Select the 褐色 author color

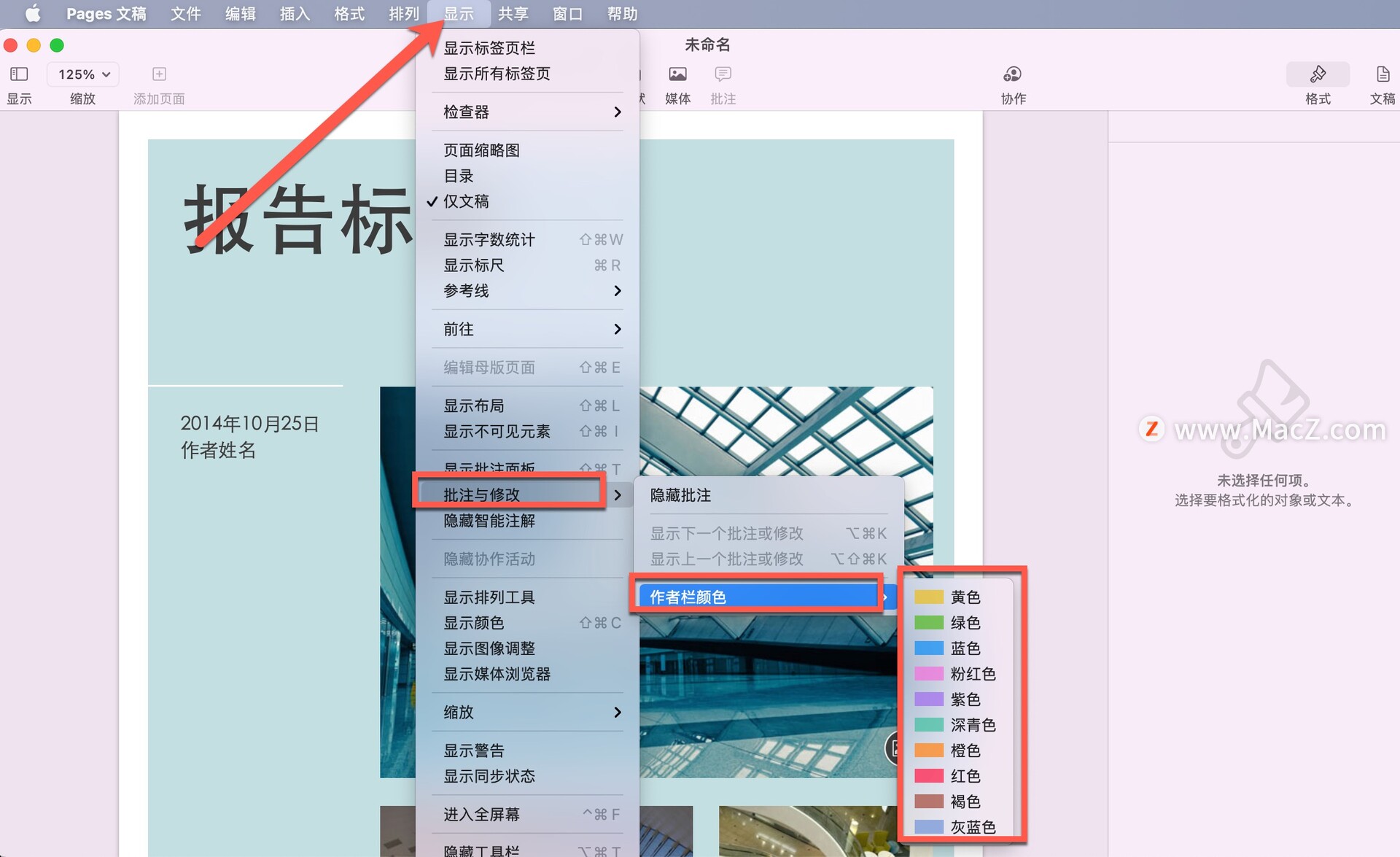958,802
